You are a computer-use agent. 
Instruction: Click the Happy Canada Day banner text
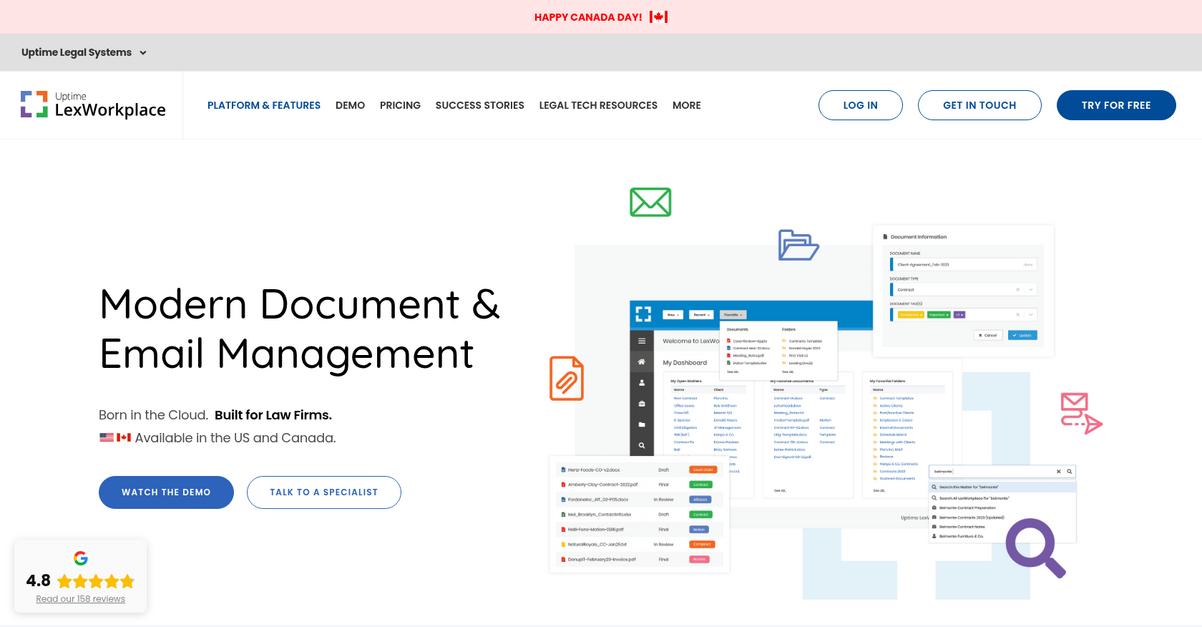(x=588, y=17)
